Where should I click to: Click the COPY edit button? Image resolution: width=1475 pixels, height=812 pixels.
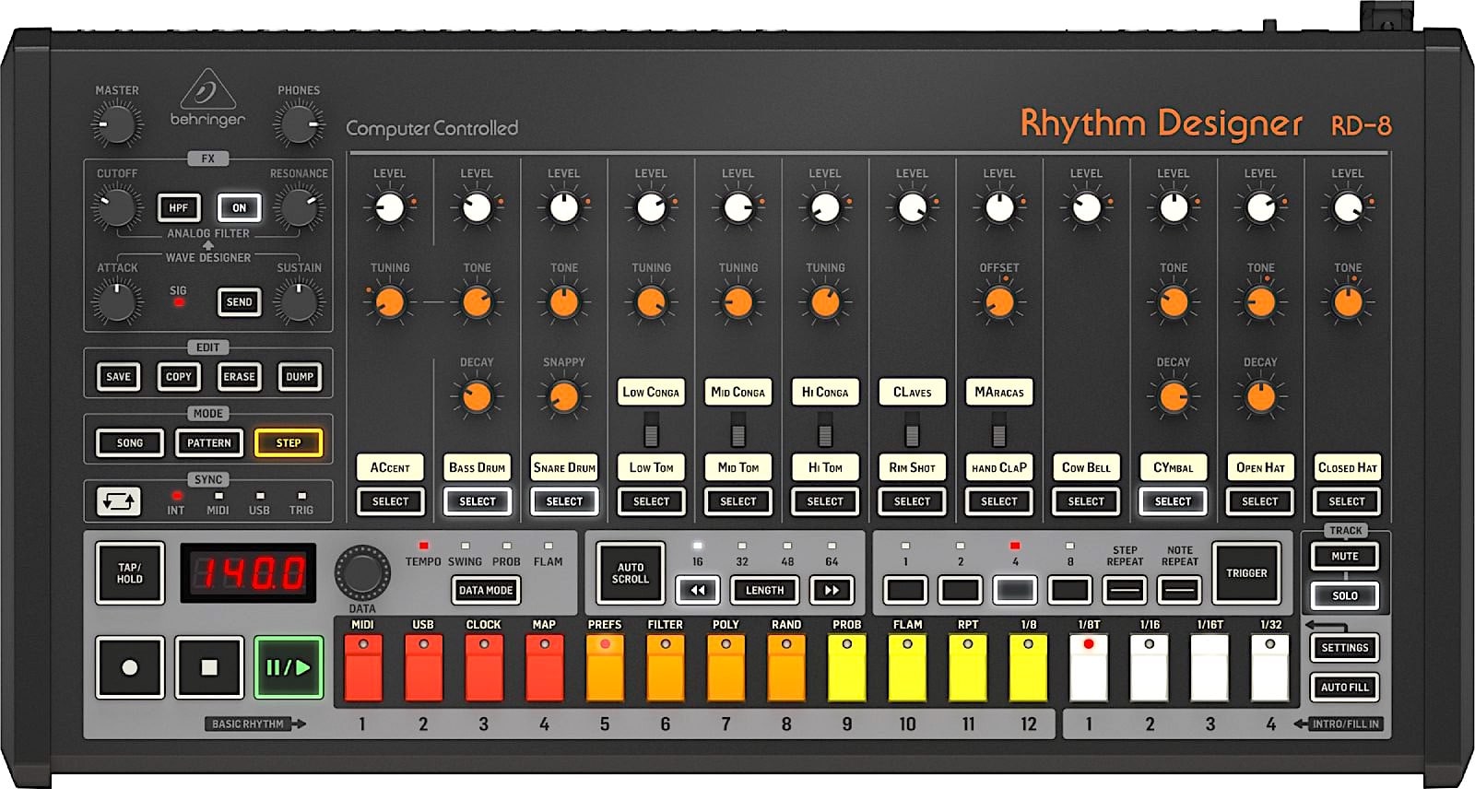(x=179, y=377)
